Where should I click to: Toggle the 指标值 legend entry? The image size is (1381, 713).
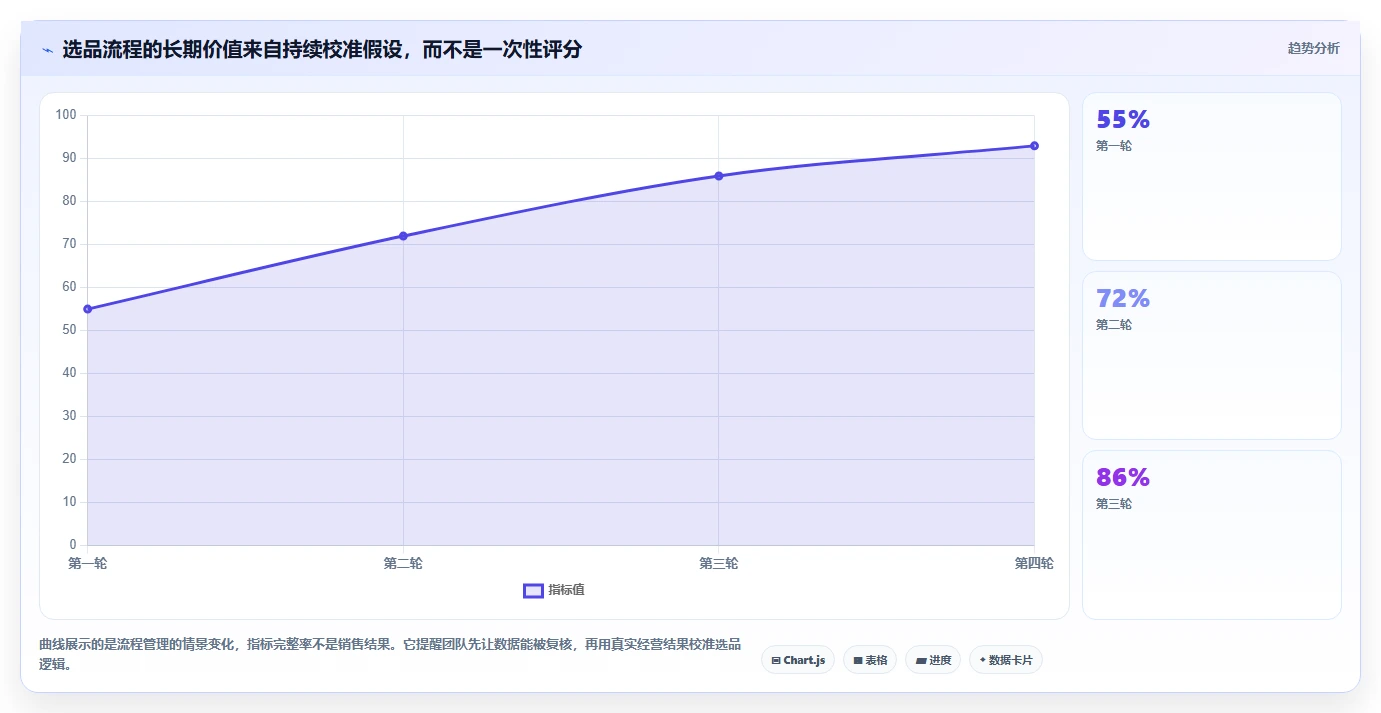click(554, 590)
